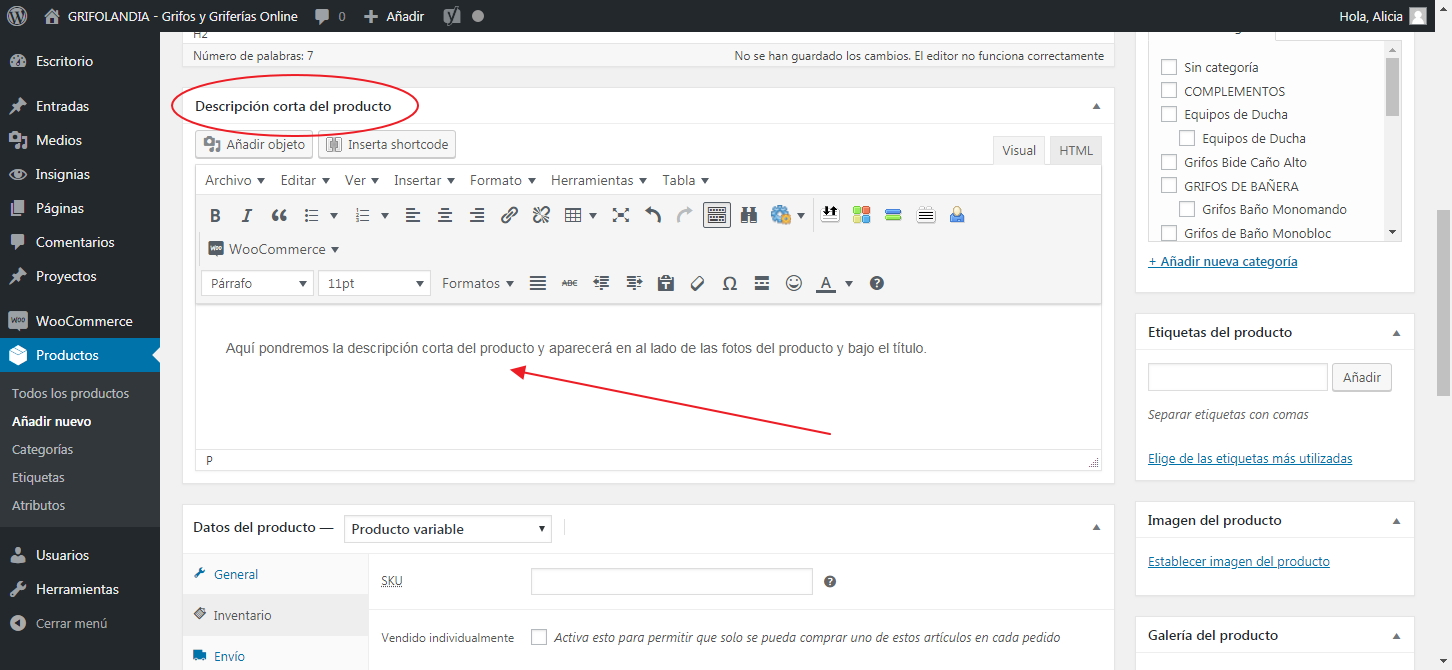Tick Grifos de Baño Monobloc category
Image resolution: width=1452 pixels, height=670 pixels.
pos(1168,233)
